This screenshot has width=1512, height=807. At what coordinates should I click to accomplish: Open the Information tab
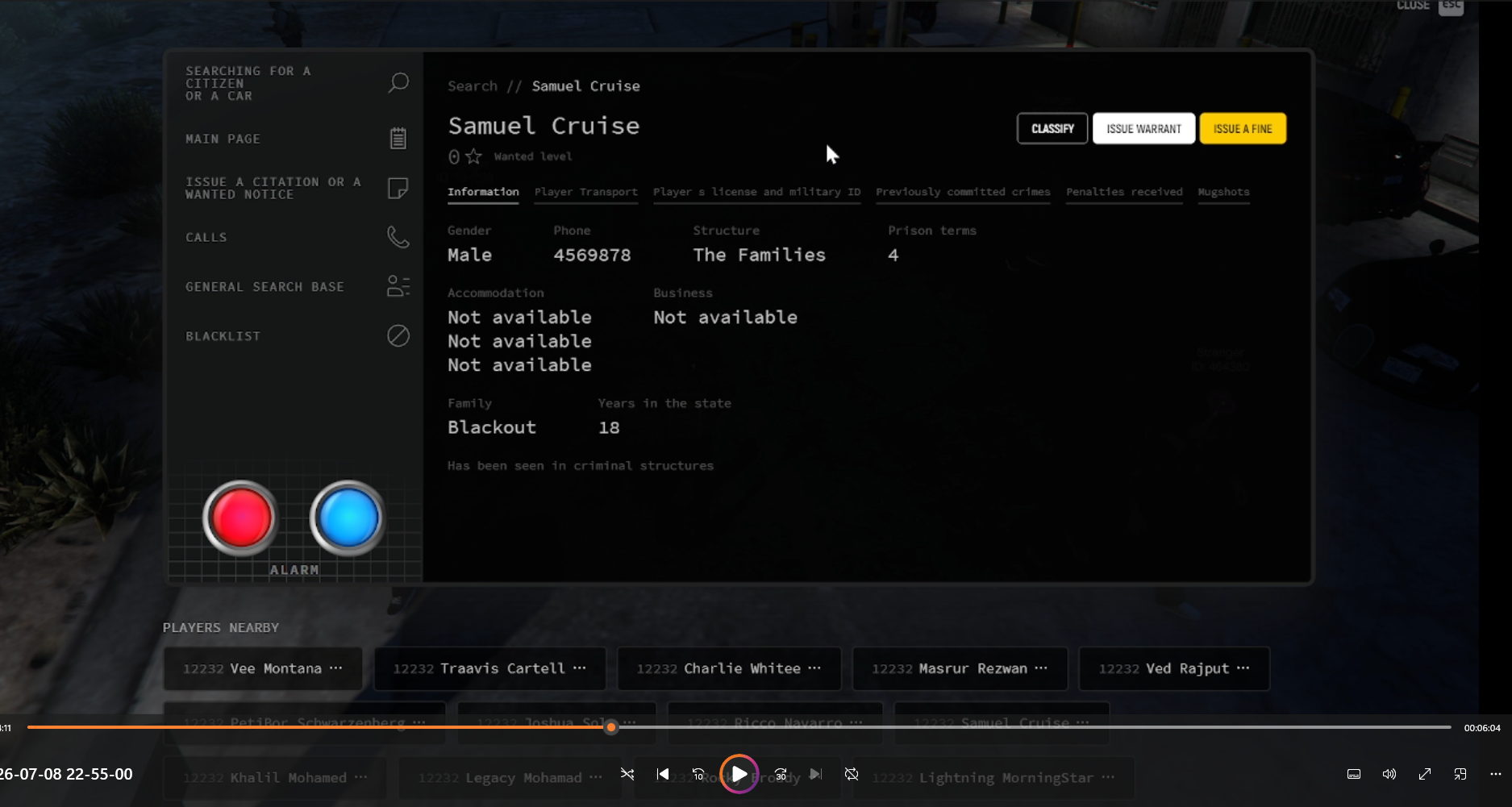(483, 192)
